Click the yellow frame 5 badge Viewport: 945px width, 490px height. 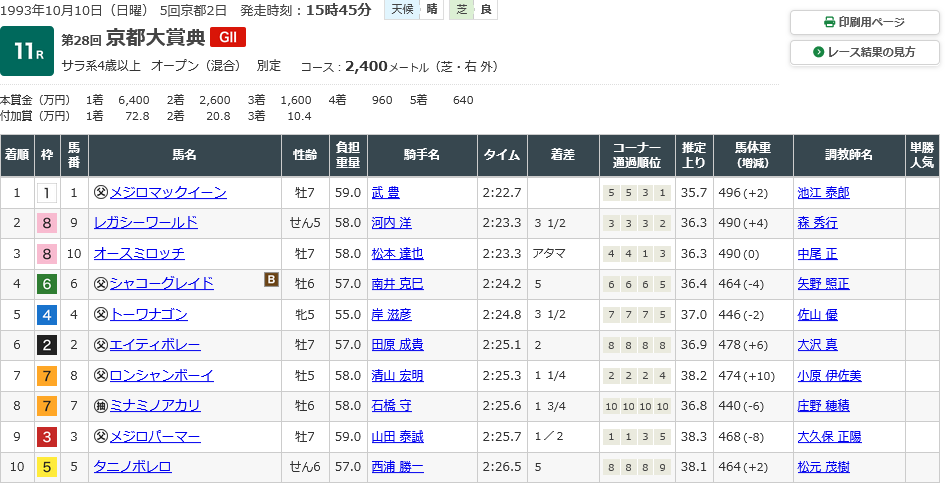point(46,467)
